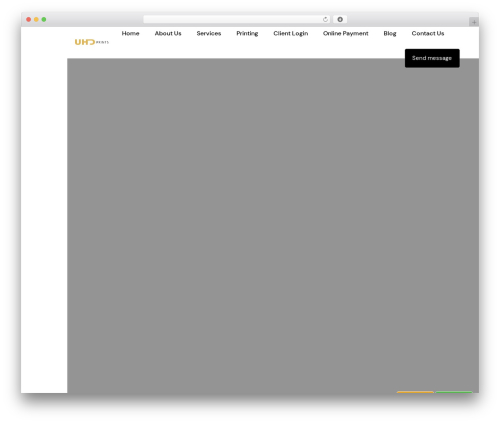Screen dimensions: 500x423
Task: Click the UHD Prints logo
Action: (x=92, y=42)
